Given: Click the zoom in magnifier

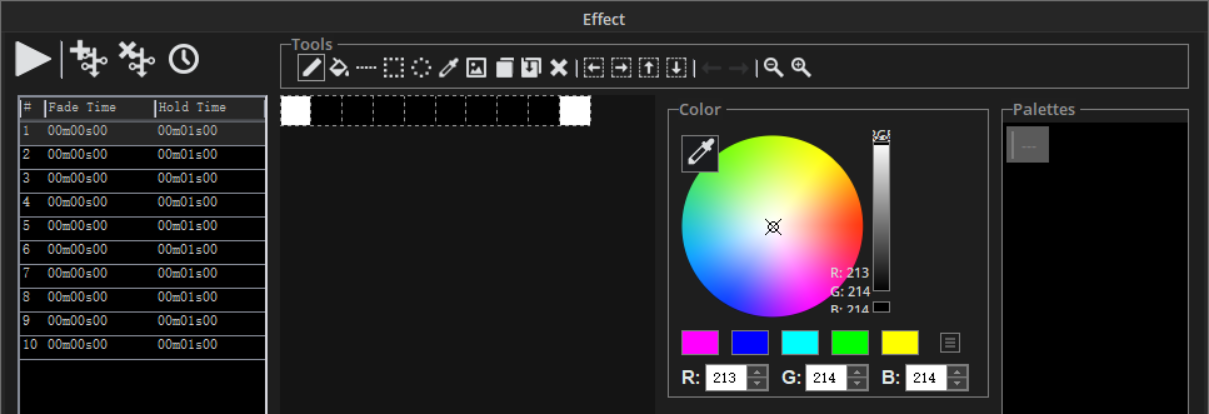Looking at the screenshot, I should point(801,68).
